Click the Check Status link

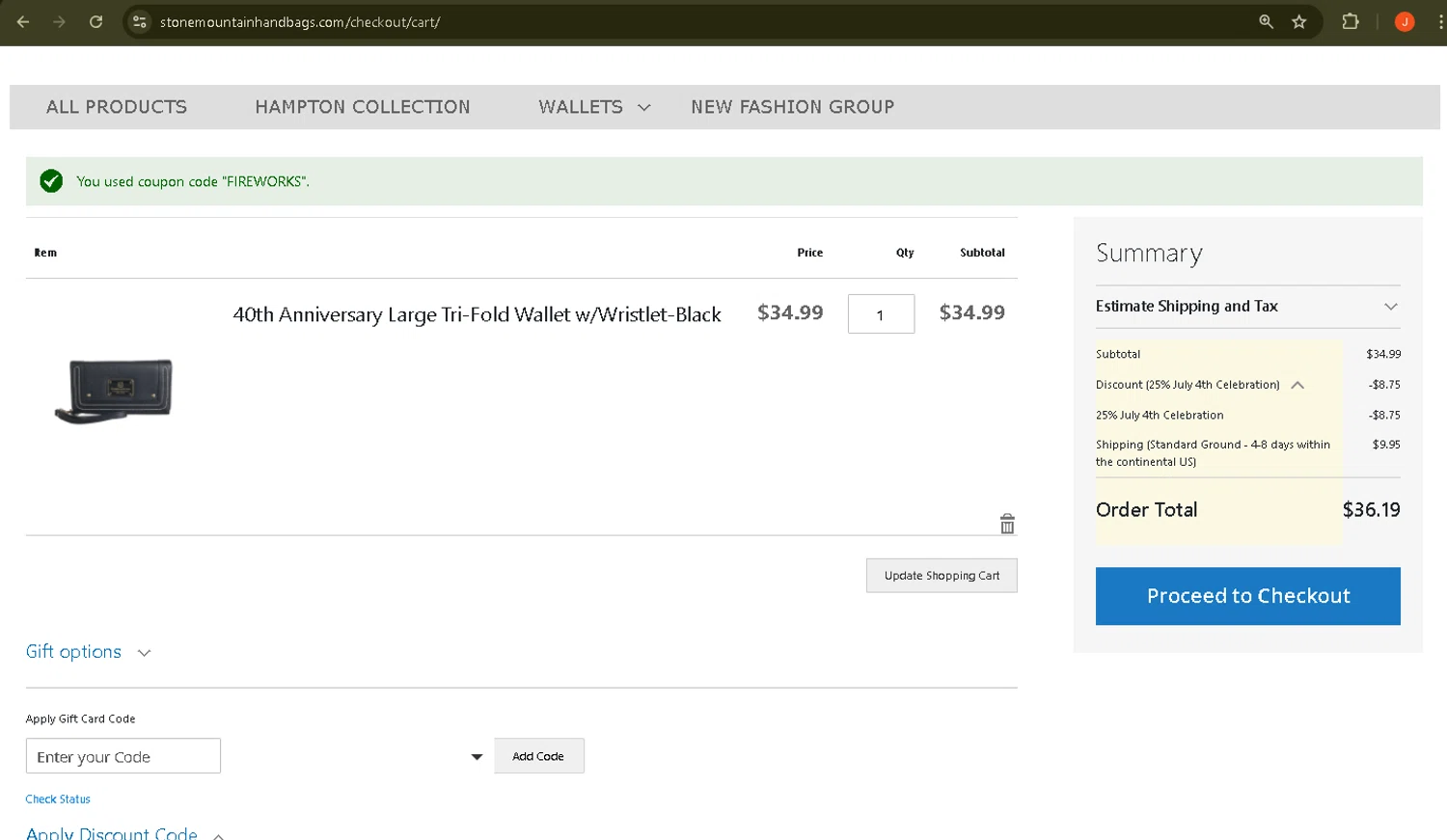pyautogui.click(x=58, y=799)
